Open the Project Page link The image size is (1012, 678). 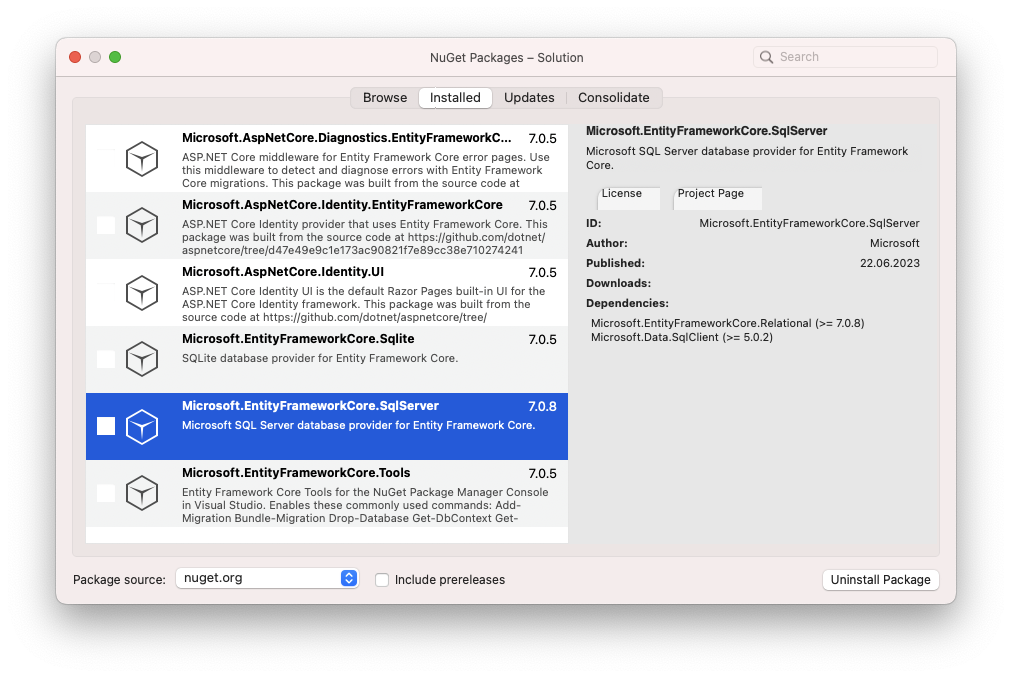[717, 198]
